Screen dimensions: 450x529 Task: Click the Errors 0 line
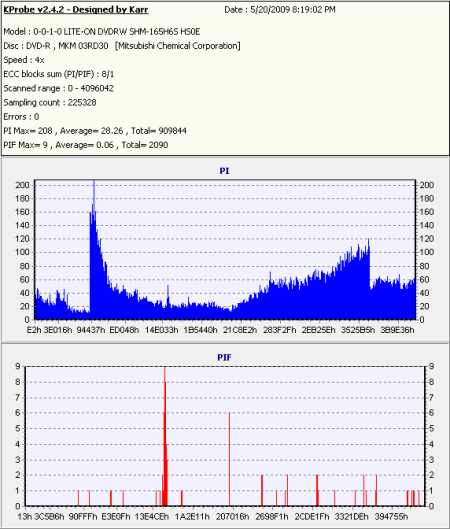[x=21, y=117]
